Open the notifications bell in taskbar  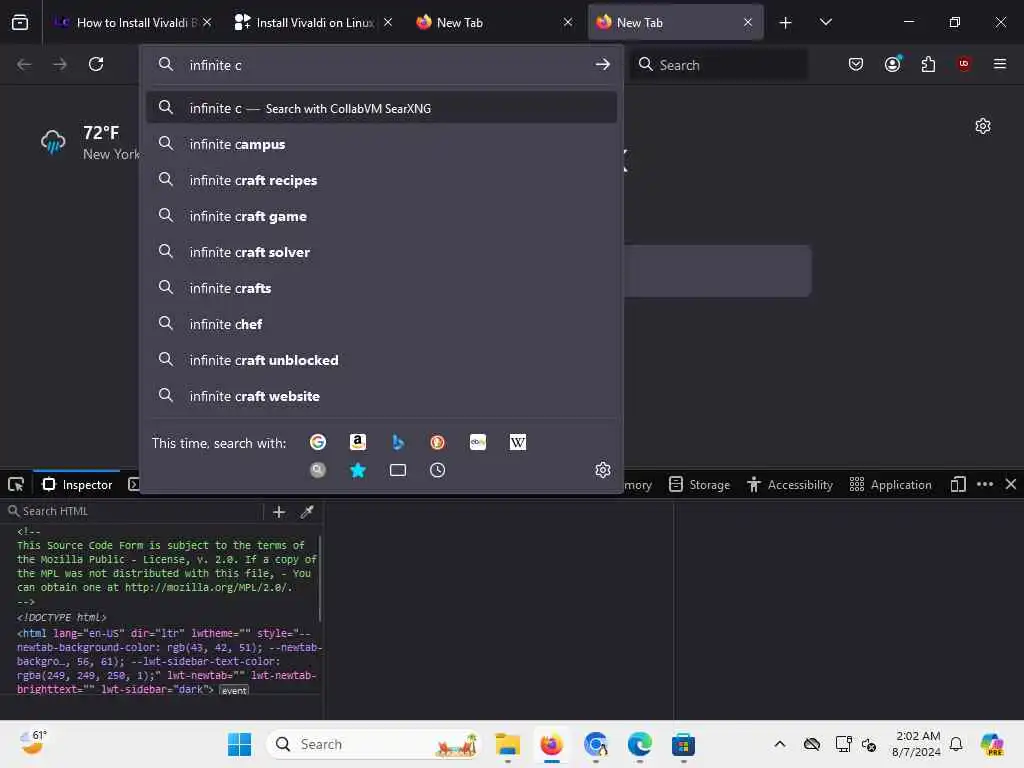tap(956, 744)
